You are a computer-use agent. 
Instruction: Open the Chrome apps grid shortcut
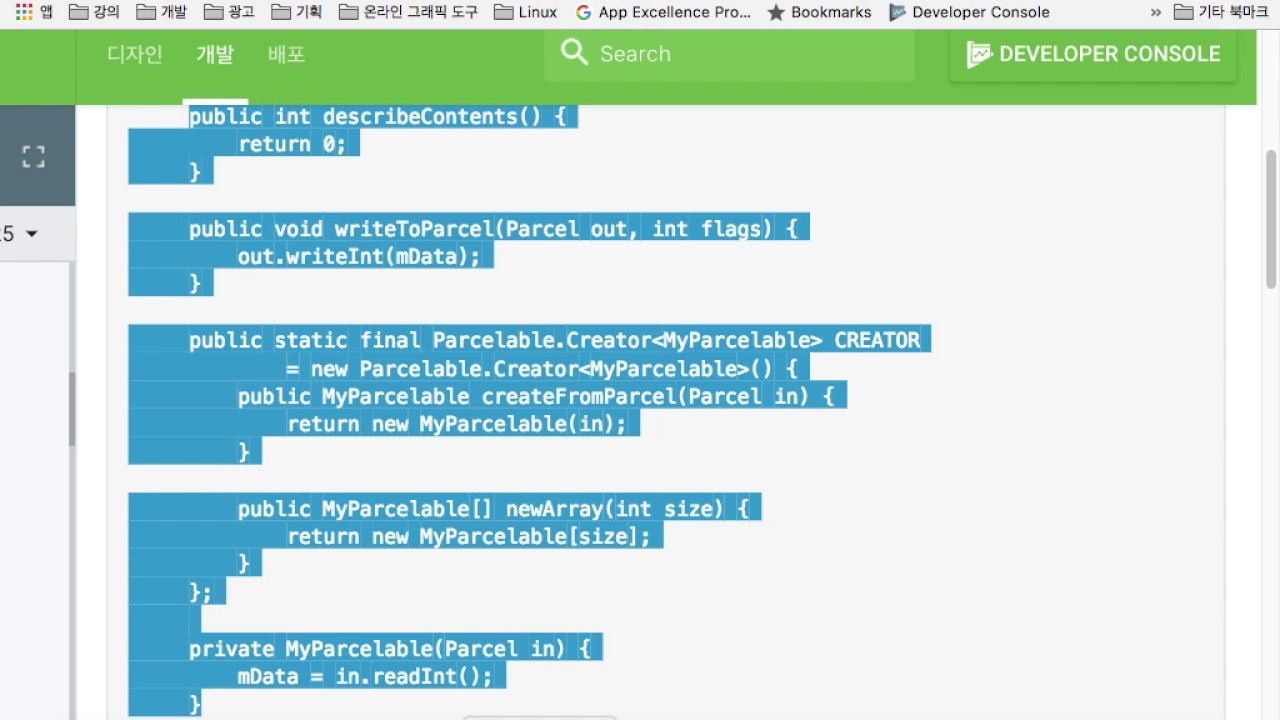pos(25,12)
